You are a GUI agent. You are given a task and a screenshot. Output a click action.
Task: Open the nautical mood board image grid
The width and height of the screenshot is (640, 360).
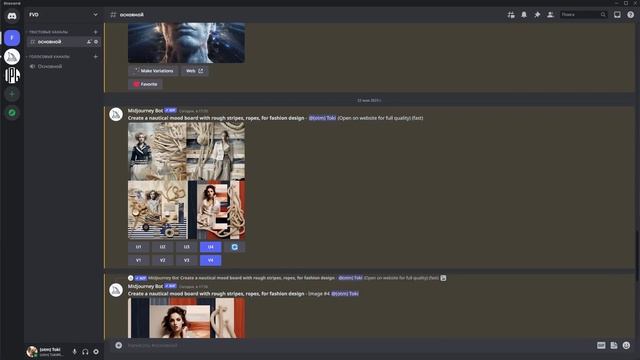(x=187, y=181)
